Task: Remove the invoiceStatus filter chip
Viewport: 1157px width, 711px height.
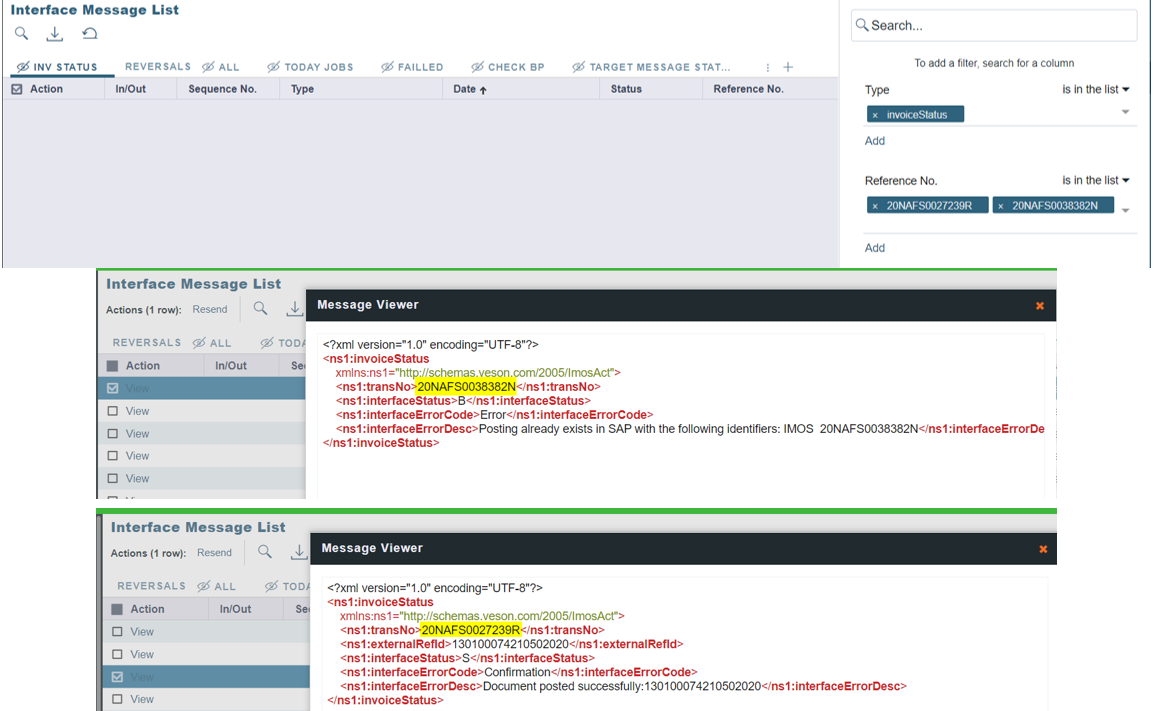Action: coord(875,115)
